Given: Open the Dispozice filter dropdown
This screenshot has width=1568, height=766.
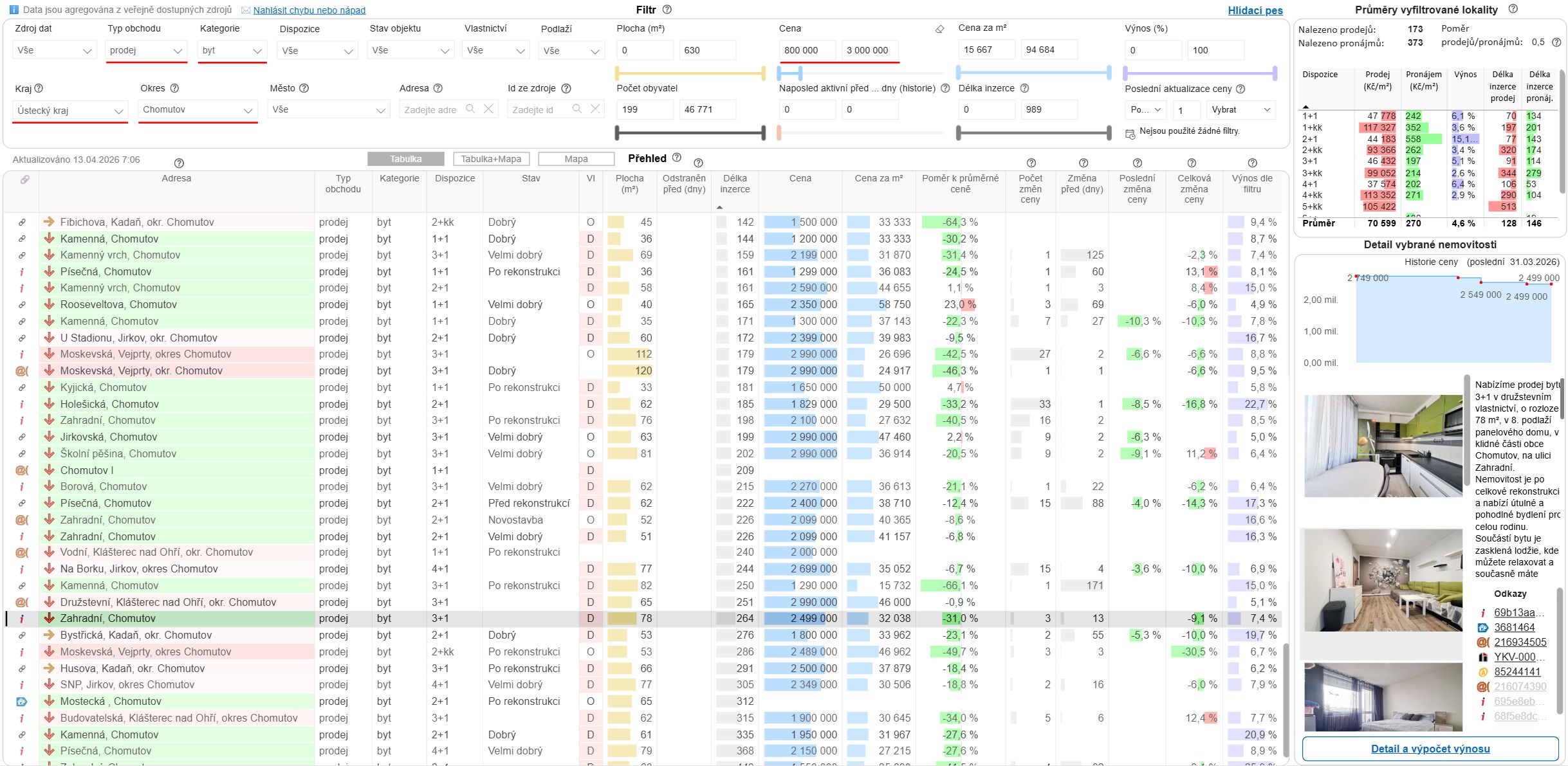Looking at the screenshot, I should pos(317,51).
